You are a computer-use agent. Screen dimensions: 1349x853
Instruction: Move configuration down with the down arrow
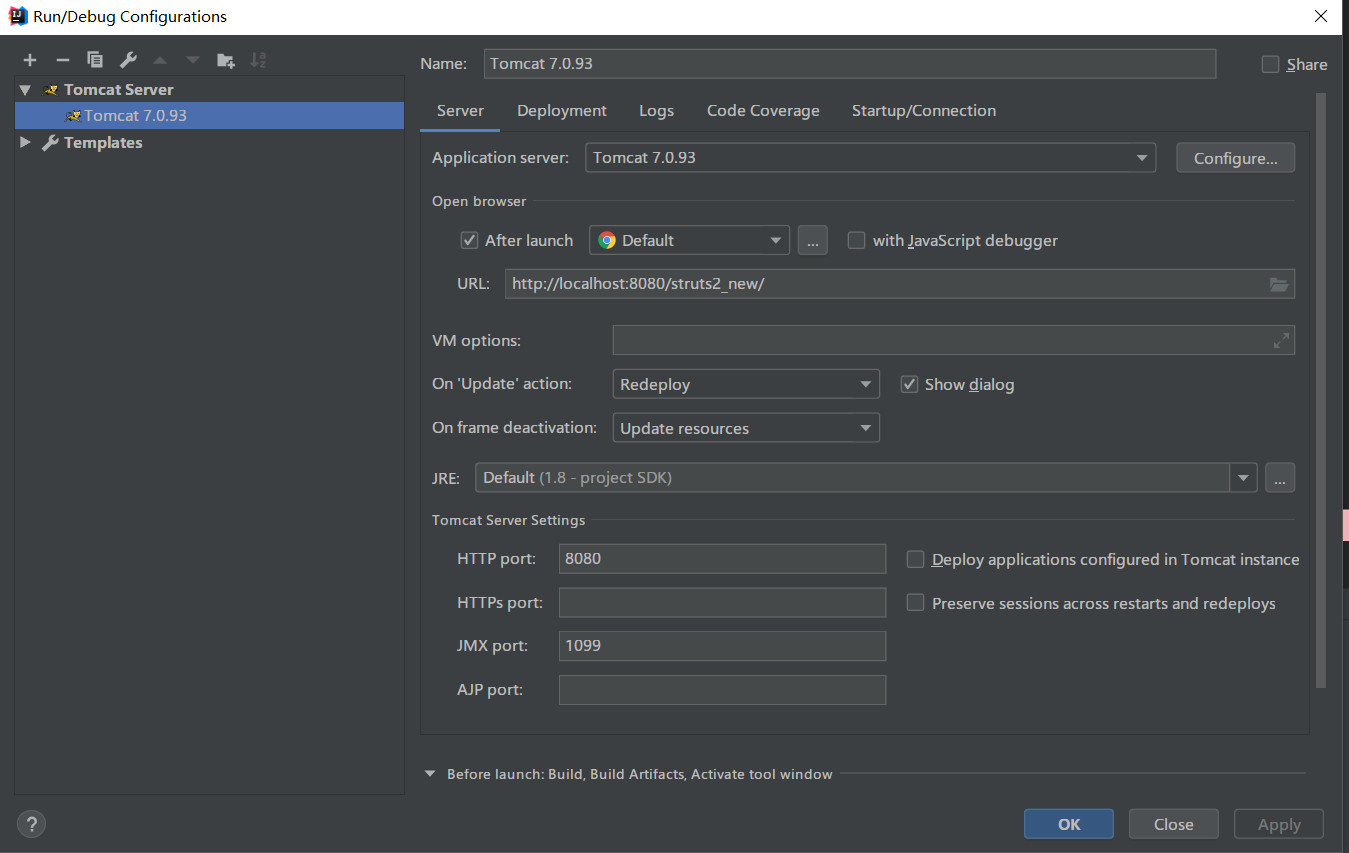(193, 60)
